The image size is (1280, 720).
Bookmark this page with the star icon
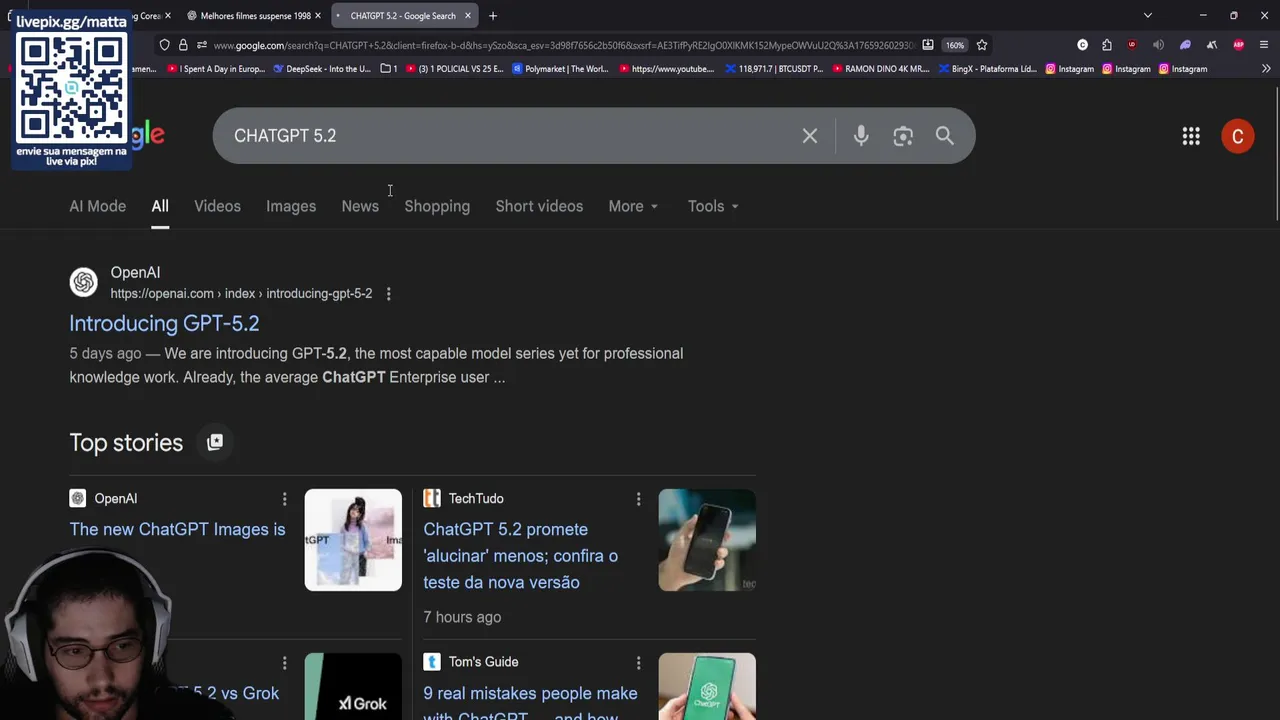(x=982, y=45)
